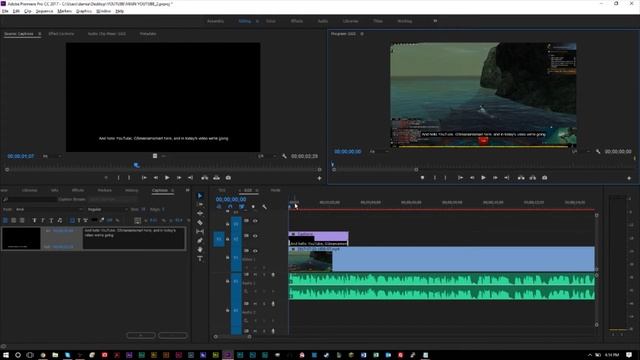Screen dimensions: 640x360
Task: Step back one frame in Program monitor
Action: [x=472, y=178]
